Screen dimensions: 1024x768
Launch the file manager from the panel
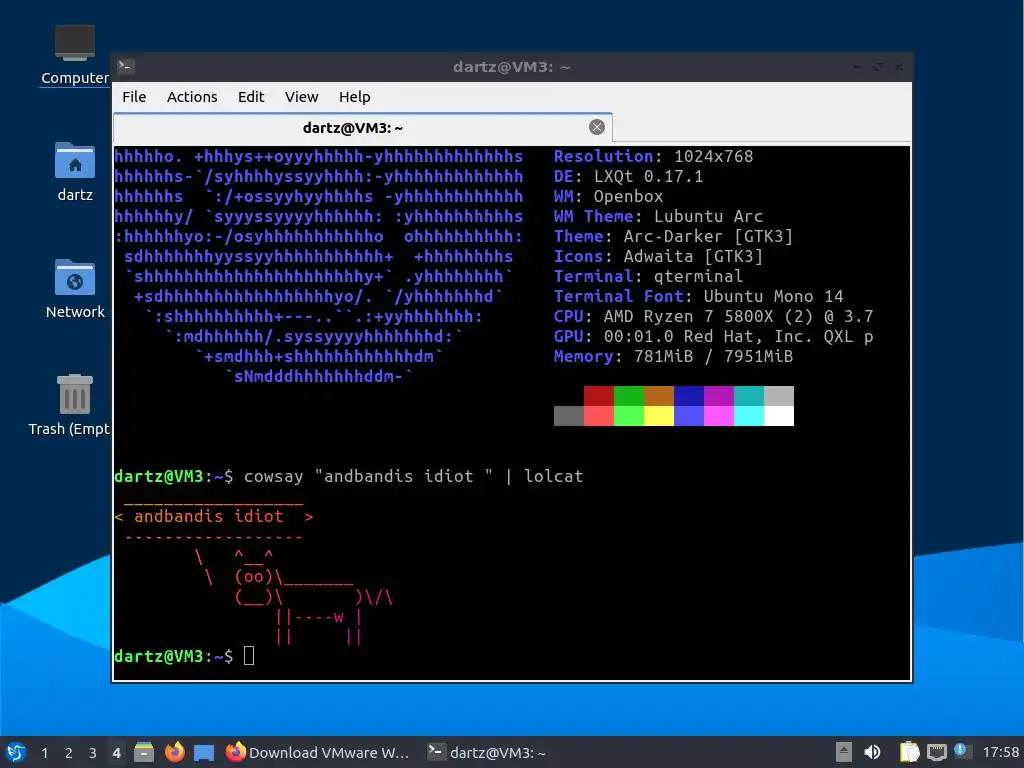(144, 752)
